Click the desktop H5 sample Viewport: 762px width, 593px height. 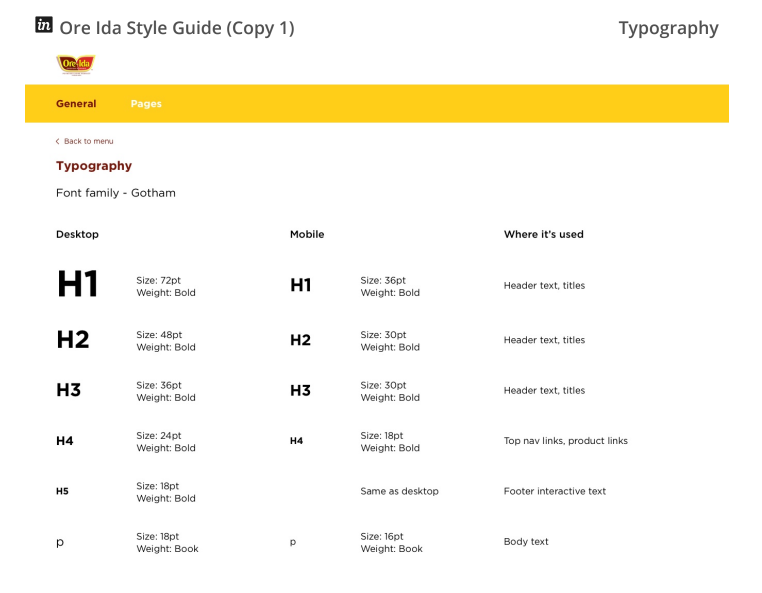(x=62, y=491)
